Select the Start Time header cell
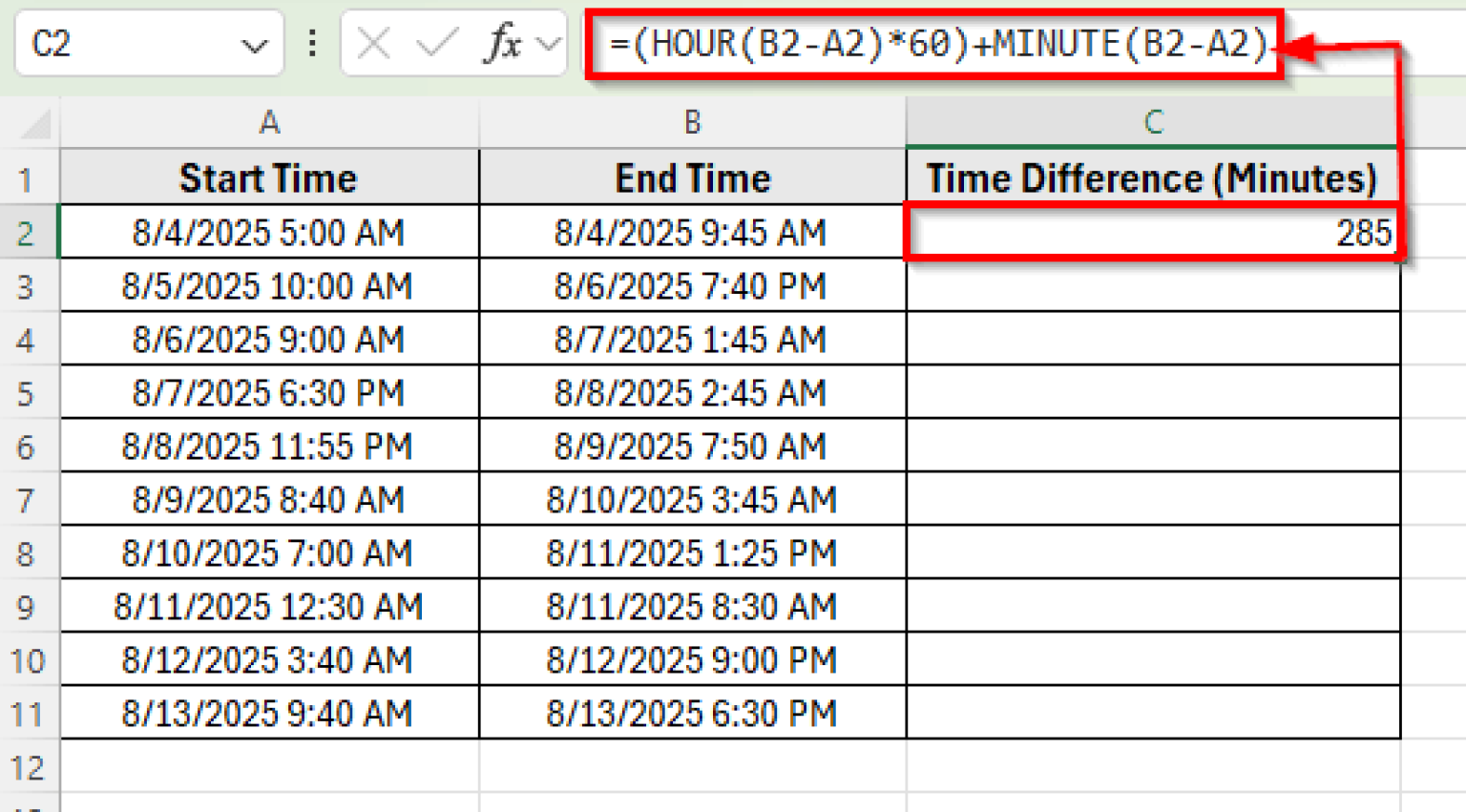This screenshot has height=812, width=1466. point(268,177)
